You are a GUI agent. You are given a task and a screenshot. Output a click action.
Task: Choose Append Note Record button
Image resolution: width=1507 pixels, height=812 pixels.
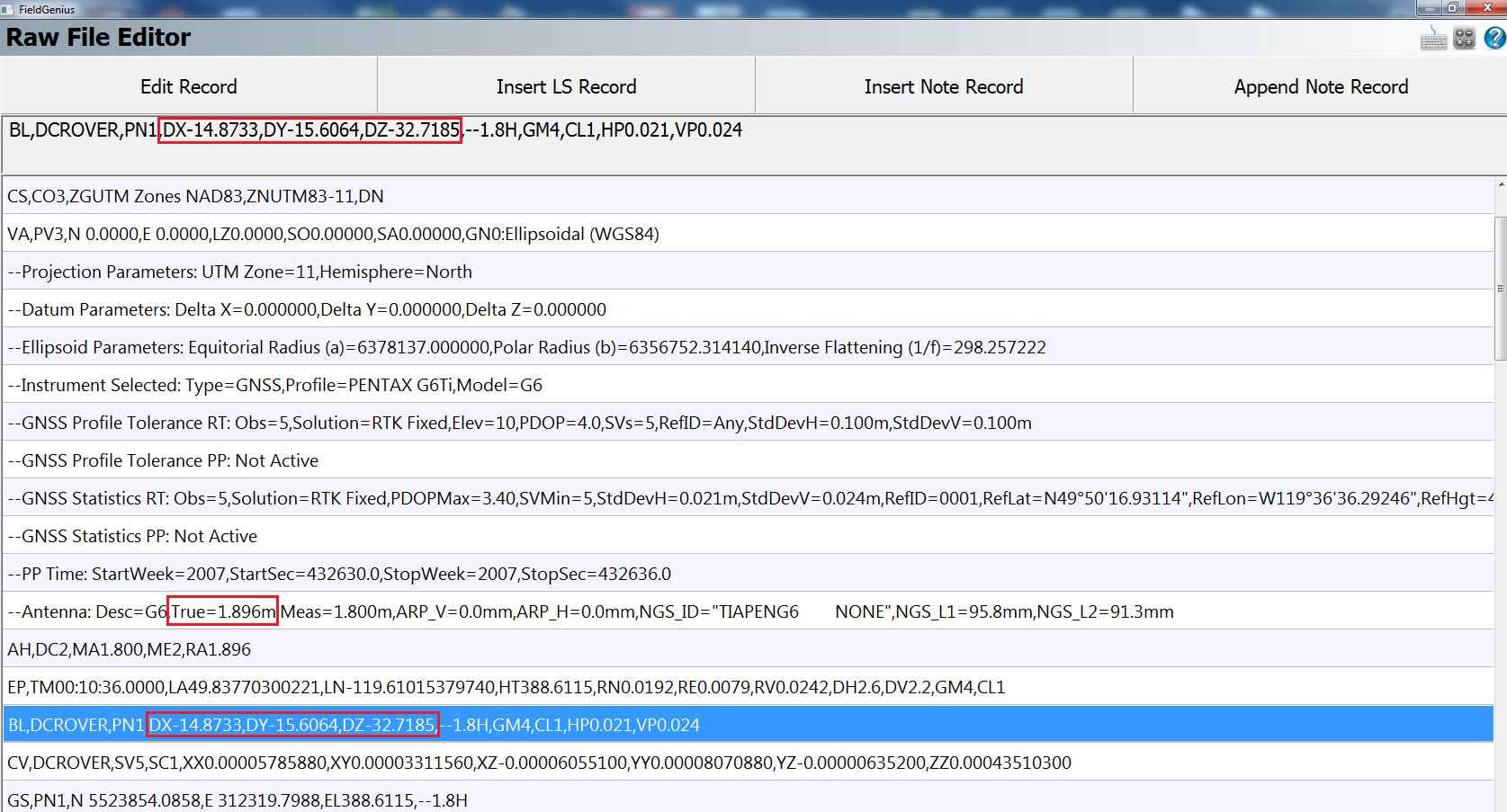(x=1321, y=86)
